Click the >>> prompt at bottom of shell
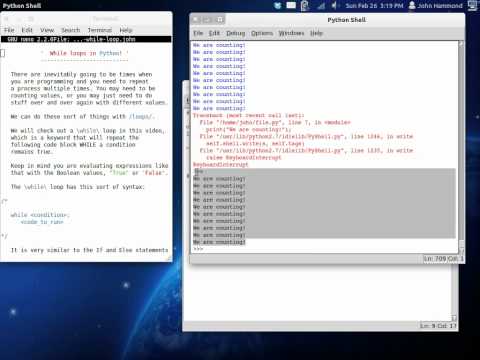Screen dimensions: 480x360 pos(198,249)
